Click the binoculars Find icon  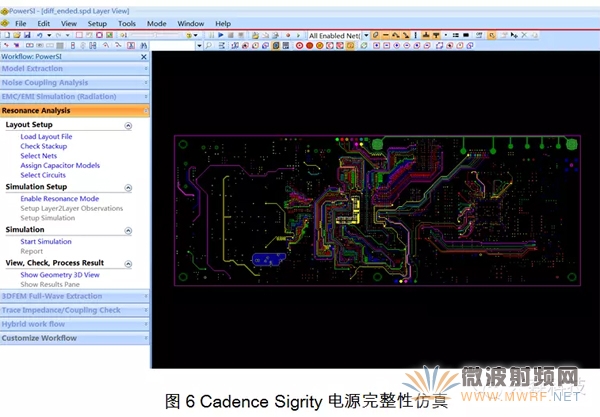pos(143,46)
